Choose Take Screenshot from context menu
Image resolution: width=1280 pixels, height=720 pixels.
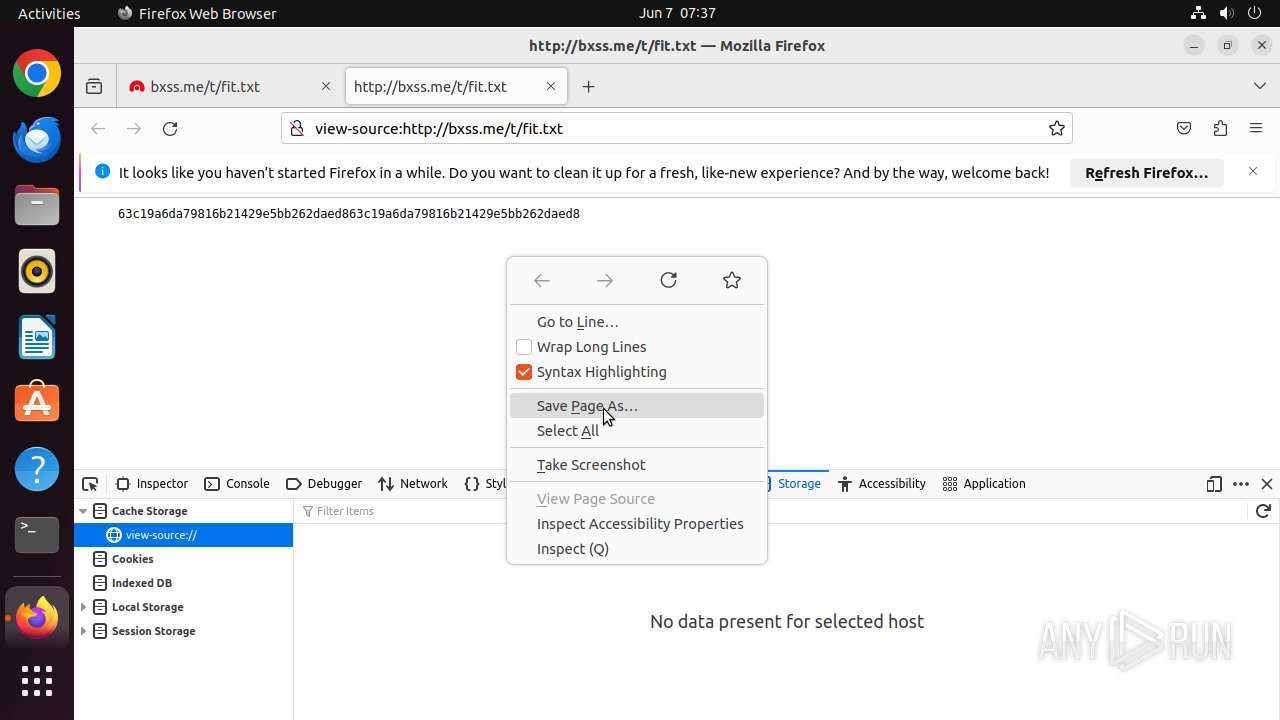click(637, 465)
